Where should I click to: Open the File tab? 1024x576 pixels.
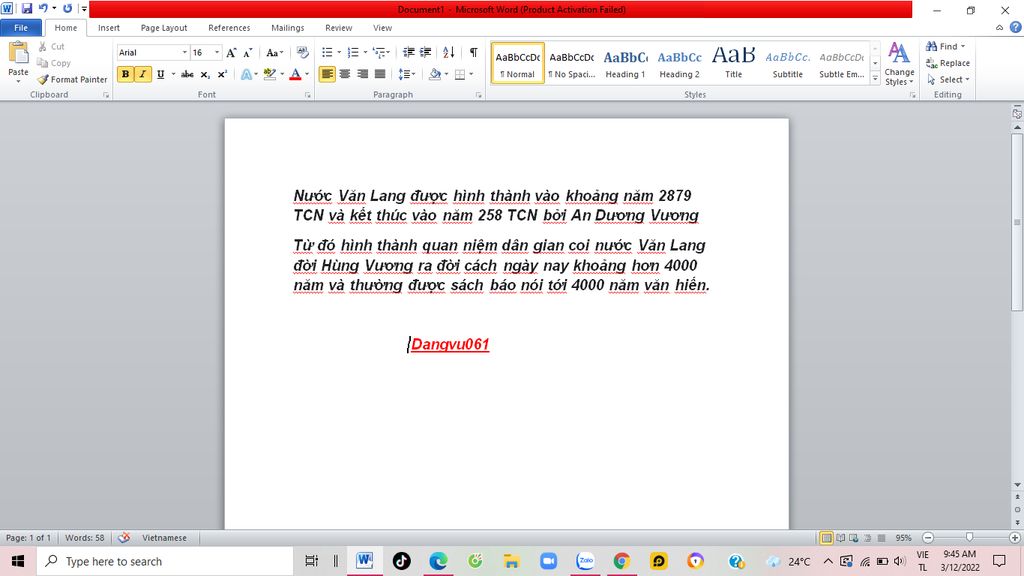[x=21, y=27]
